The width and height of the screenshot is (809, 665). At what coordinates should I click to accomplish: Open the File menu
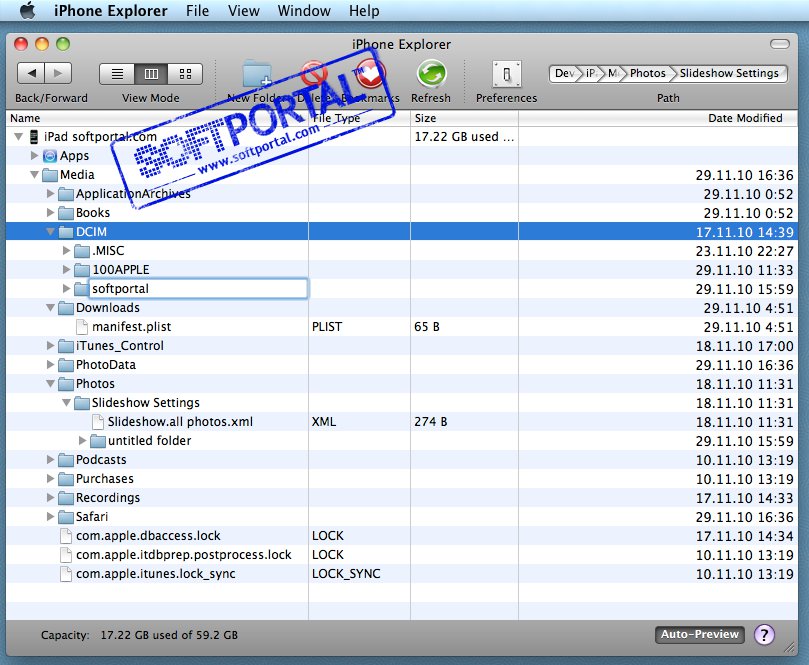tap(198, 10)
